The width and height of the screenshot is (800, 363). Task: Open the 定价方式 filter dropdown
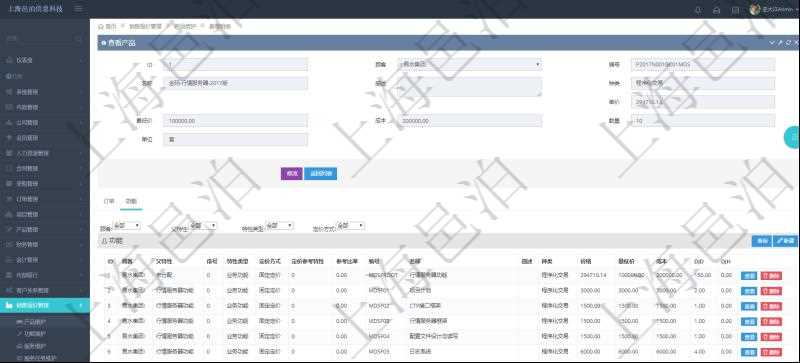tap(351, 225)
